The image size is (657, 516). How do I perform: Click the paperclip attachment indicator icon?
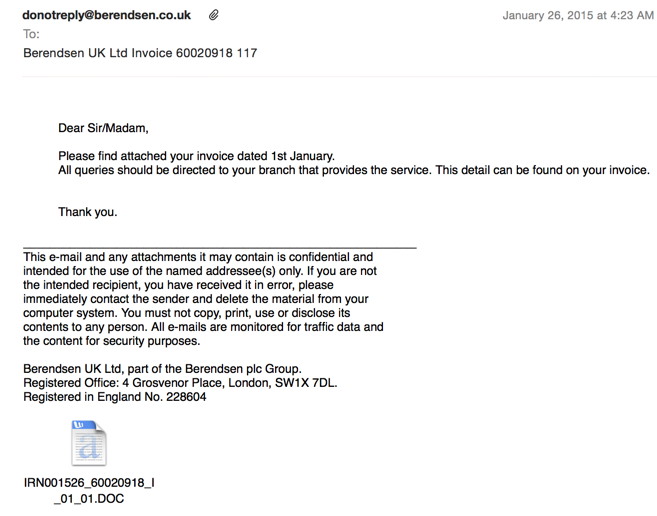click(x=214, y=16)
